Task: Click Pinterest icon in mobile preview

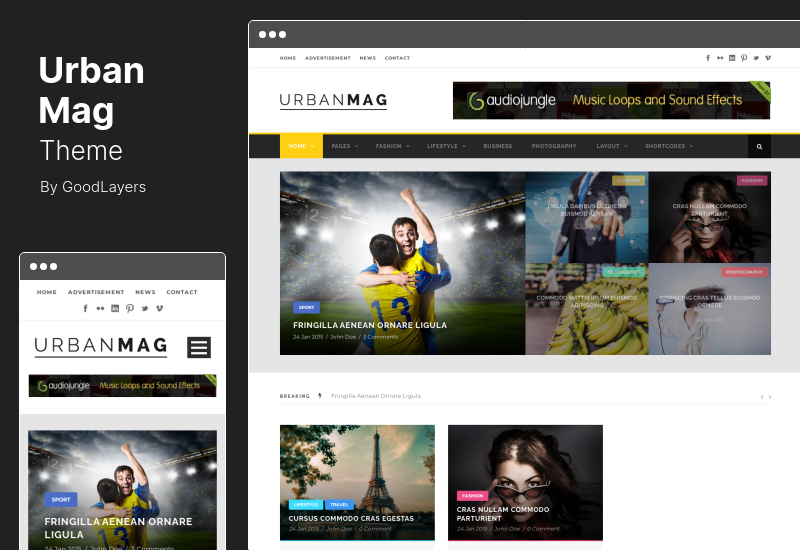Action: coord(130,308)
